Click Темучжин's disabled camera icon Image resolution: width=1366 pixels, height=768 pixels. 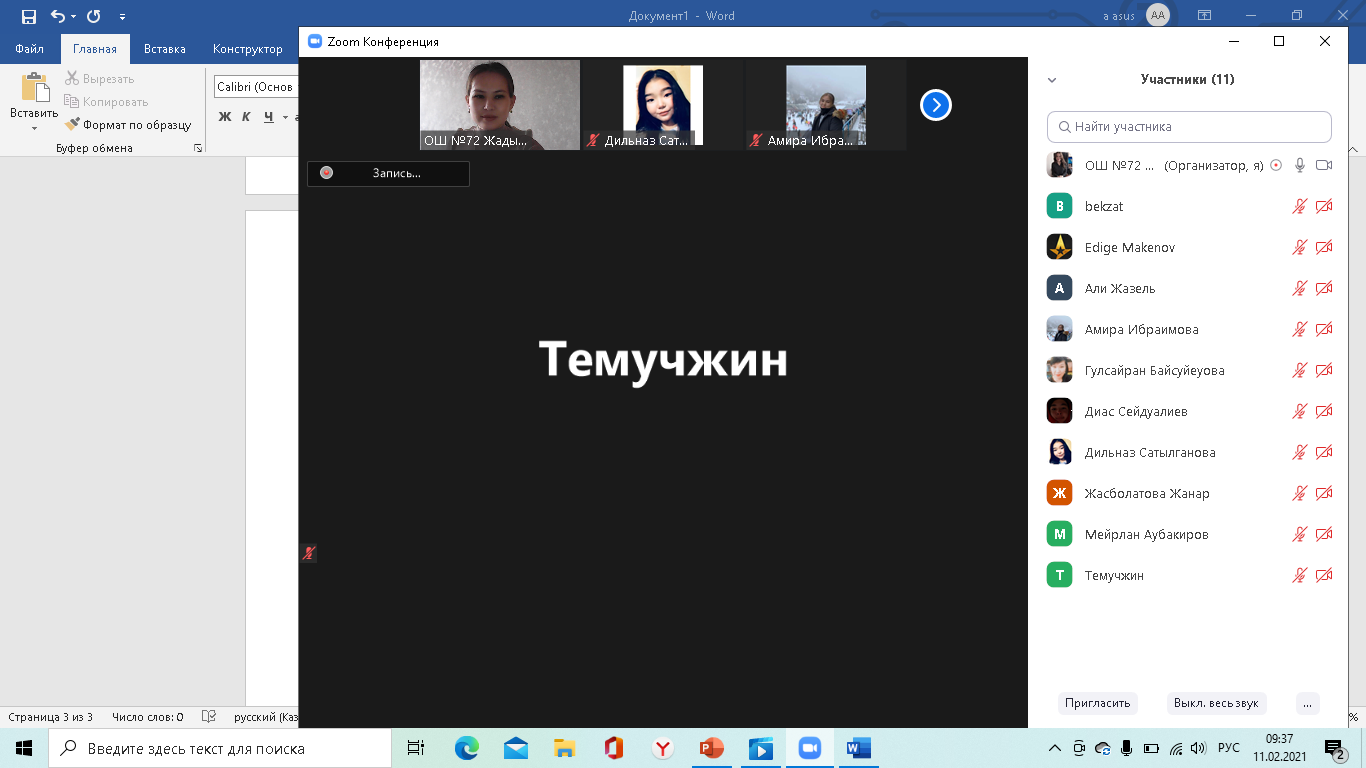tap(1324, 575)
